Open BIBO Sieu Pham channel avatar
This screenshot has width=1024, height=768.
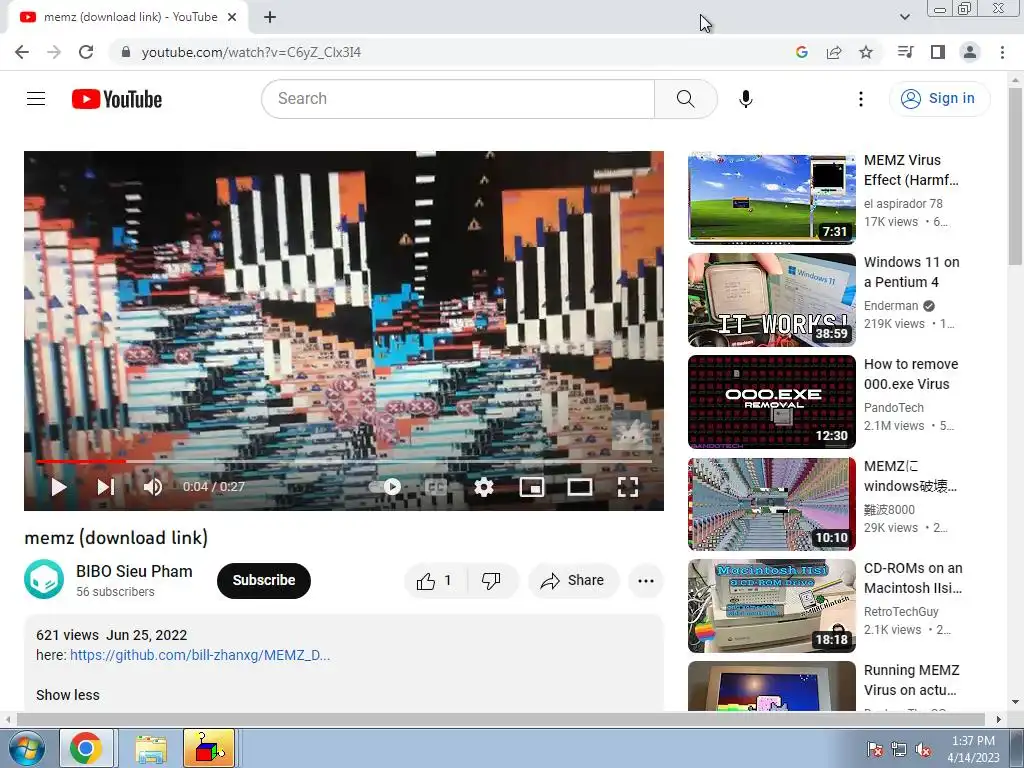44,579
